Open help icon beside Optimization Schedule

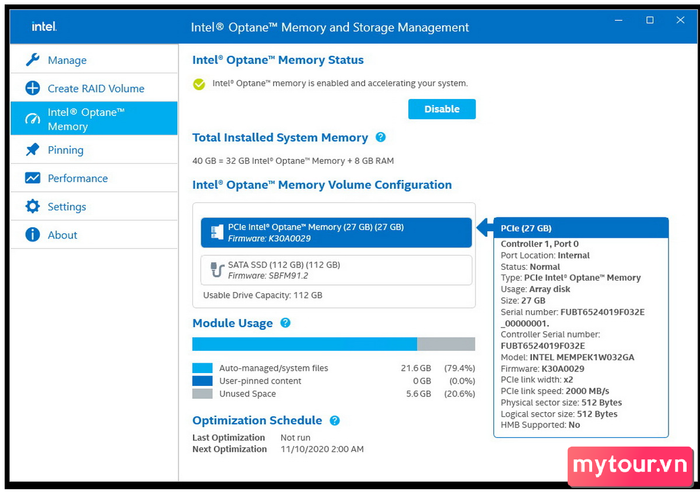coord(335,421)
